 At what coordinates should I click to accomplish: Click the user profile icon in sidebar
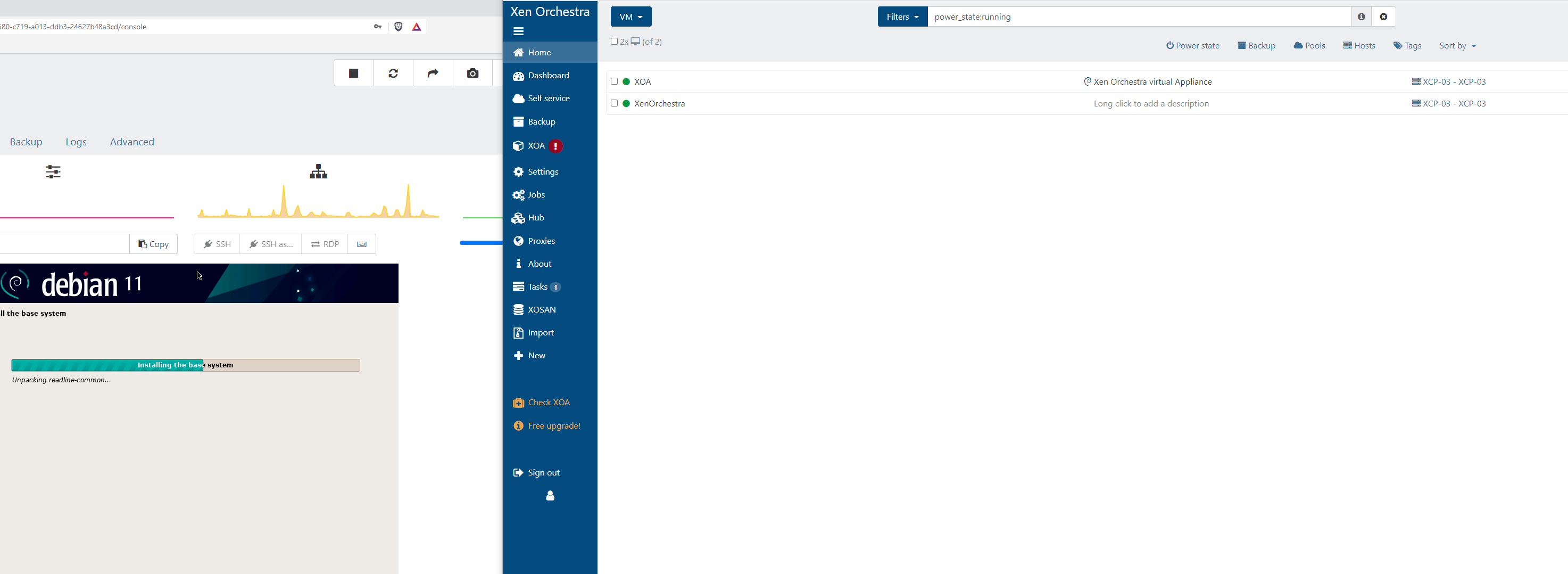pos(550,496)
